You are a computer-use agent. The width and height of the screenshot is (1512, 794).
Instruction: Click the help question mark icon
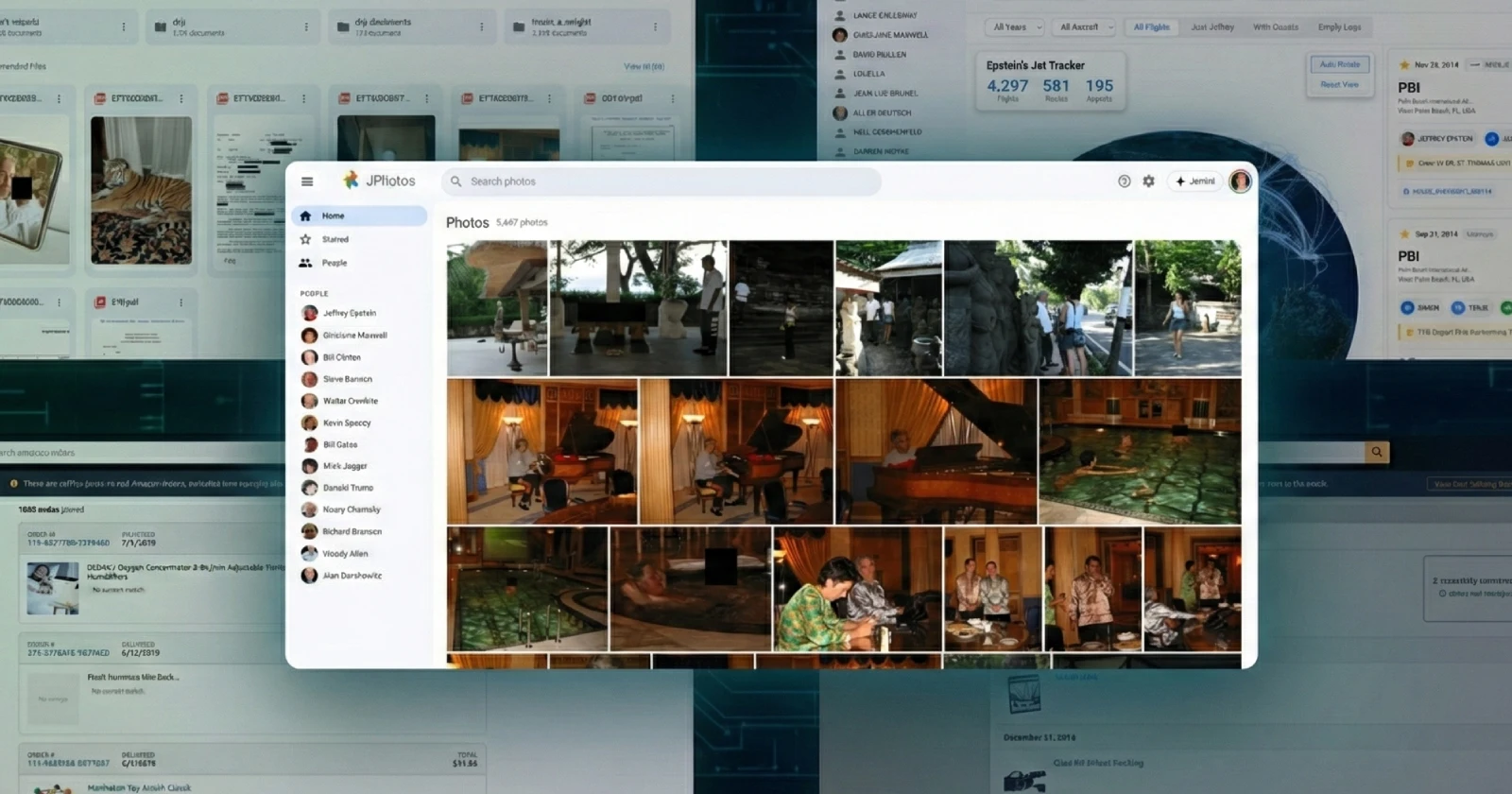click(1124, 181)
